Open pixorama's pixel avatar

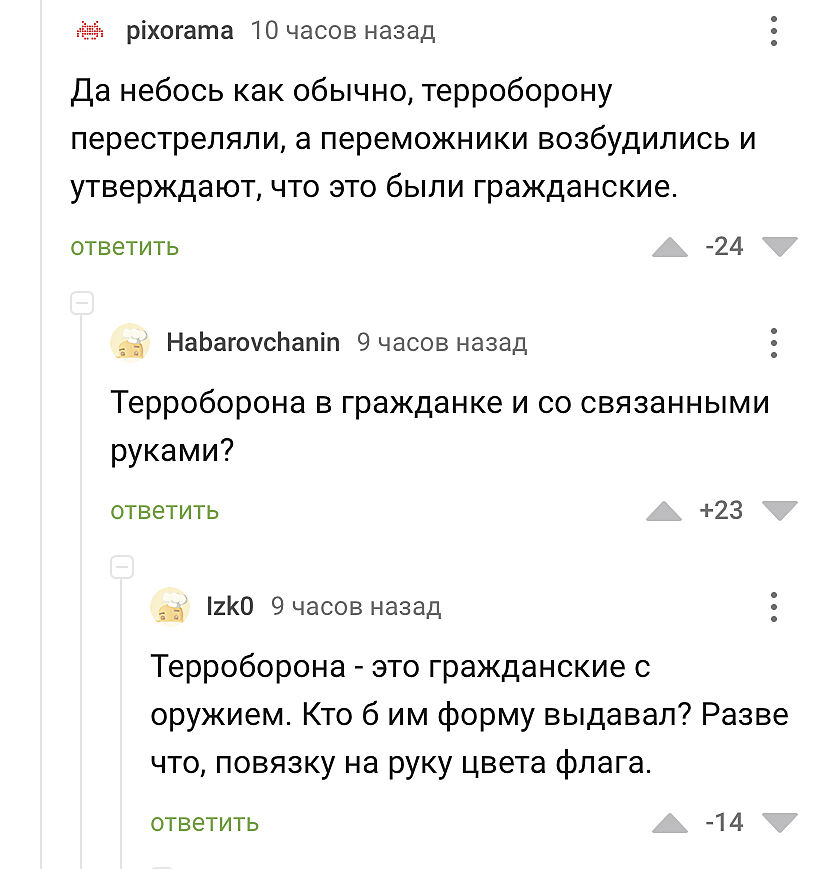point(91,31)
